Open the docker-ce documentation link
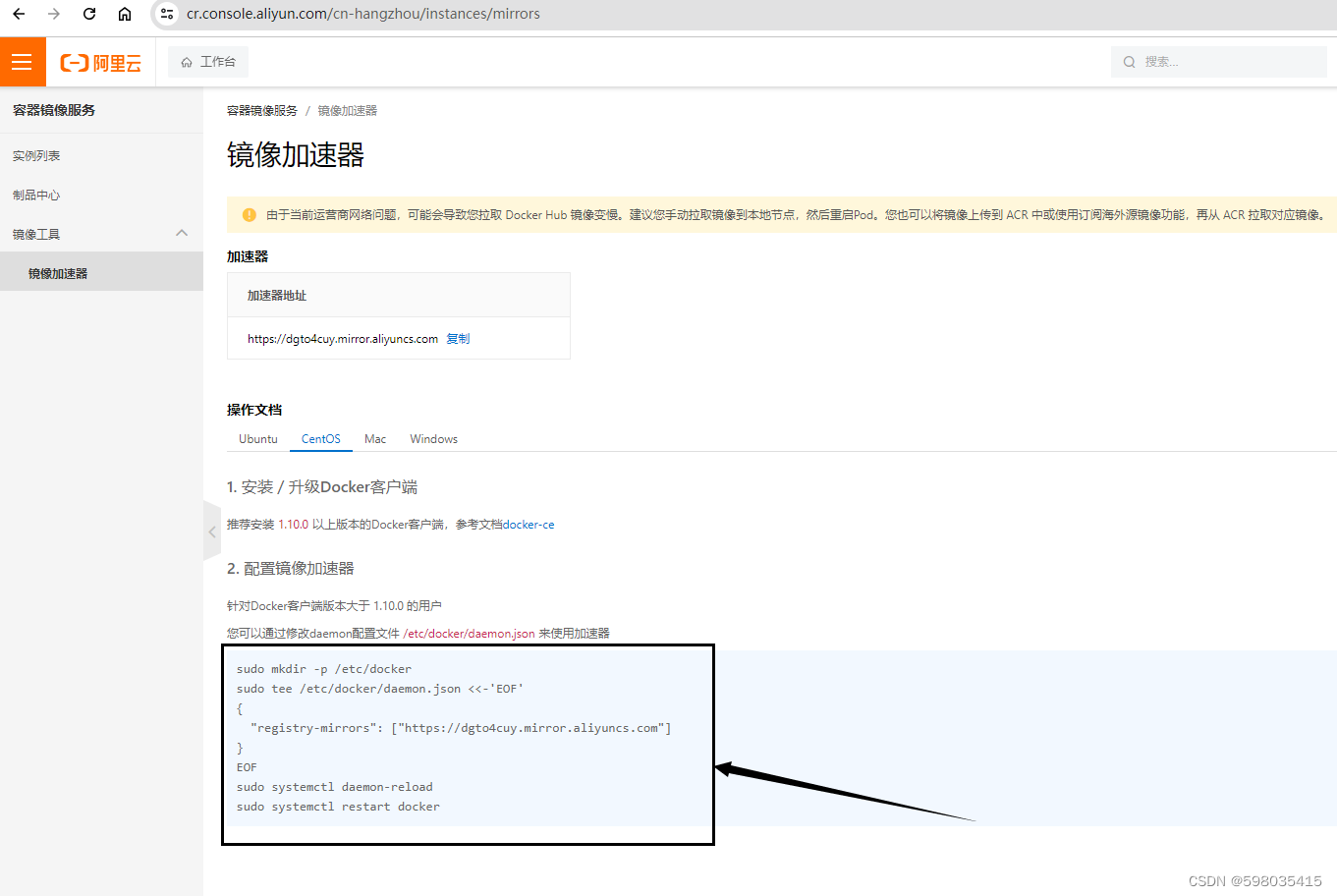 click(x=529, y=525)
